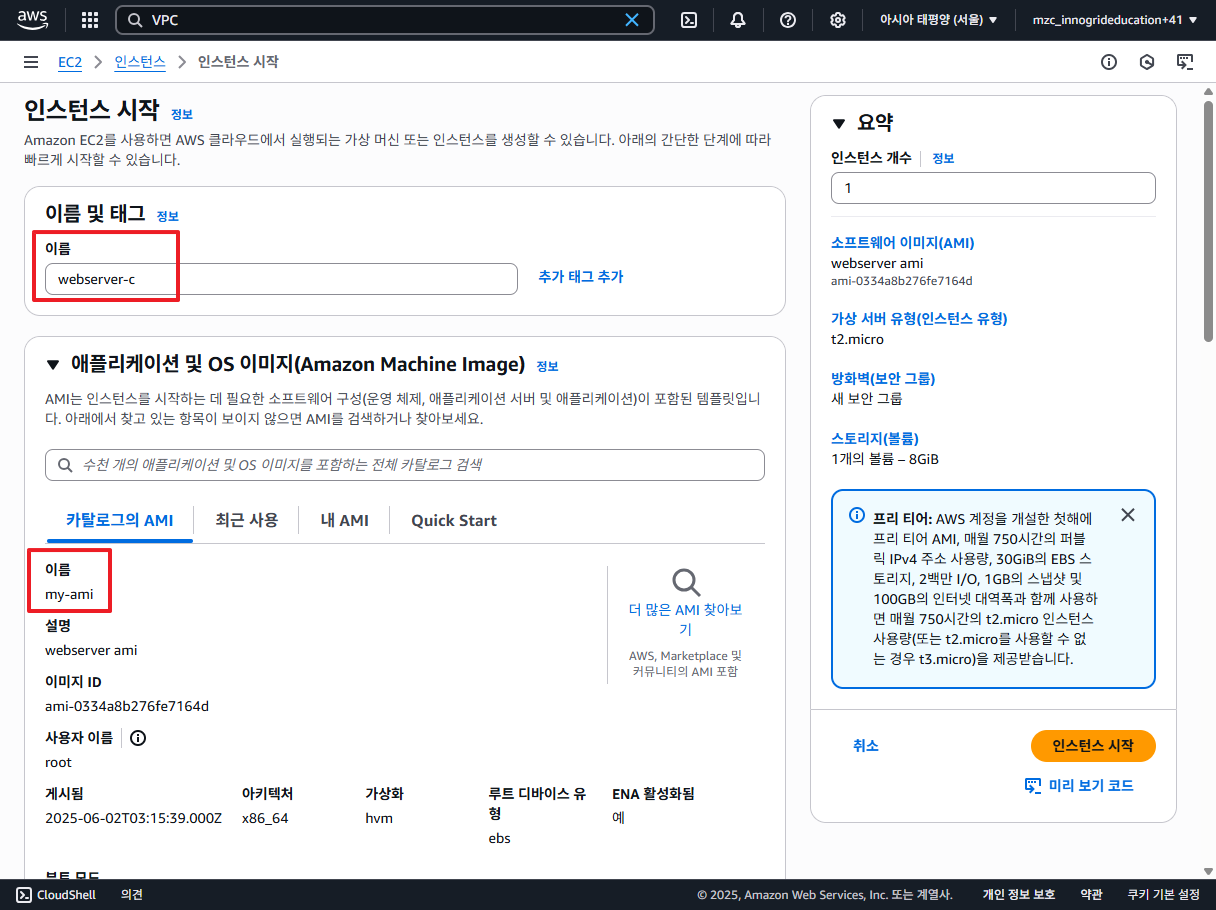Click the 미리 보기 코드 link
Image resolution: width=1216 pixels, height=910 pixels.
1080,786
